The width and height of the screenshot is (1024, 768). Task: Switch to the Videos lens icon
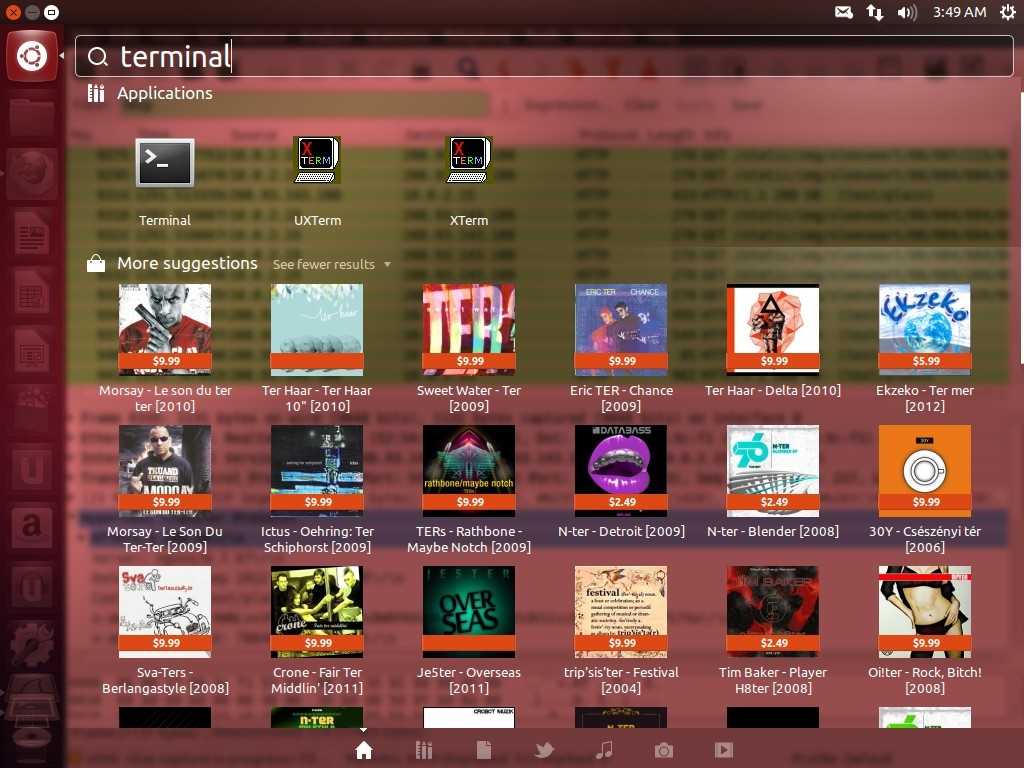coord(724,750)
